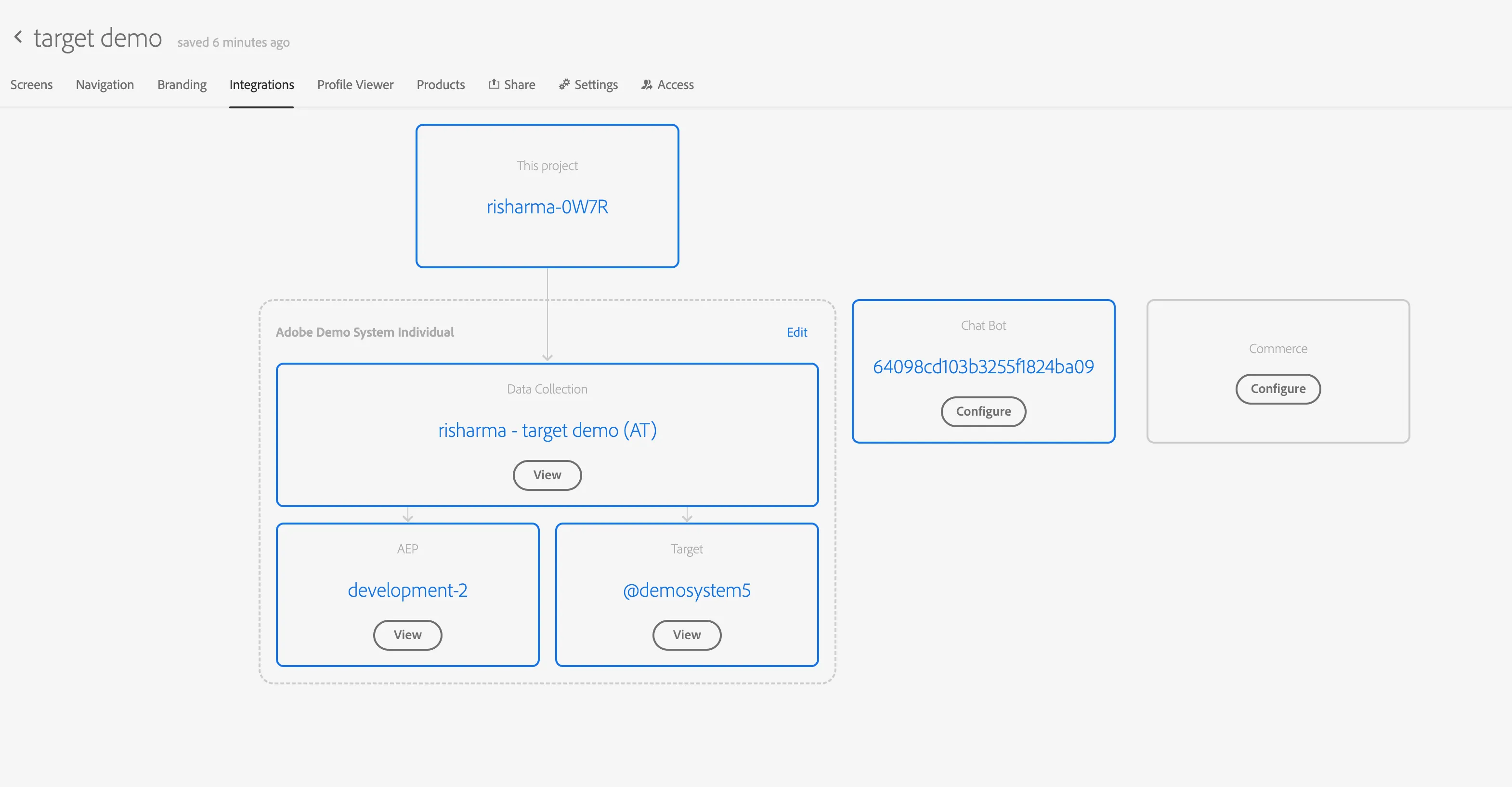Viewport: 1512px width, 787px height.
Task: Click the 'Data Collection' card label
Action: click(547, 389)
